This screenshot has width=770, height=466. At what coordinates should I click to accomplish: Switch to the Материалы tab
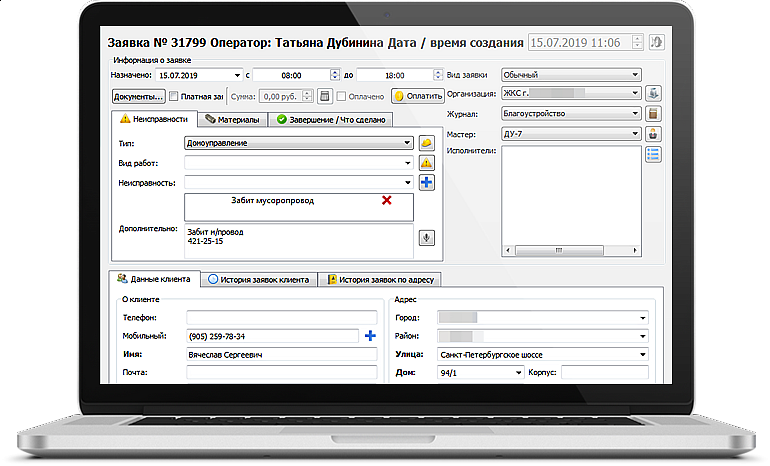(232, 119)
